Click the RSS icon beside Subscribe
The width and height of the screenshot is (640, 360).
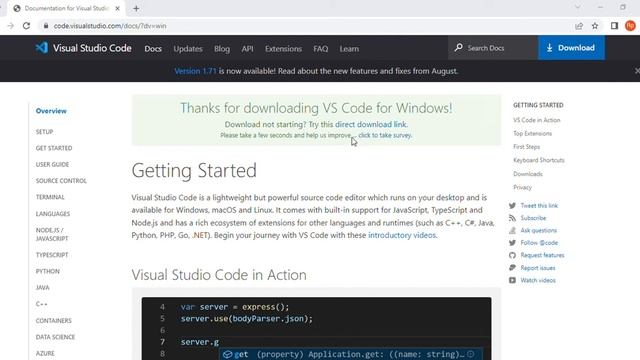(512, 218)
